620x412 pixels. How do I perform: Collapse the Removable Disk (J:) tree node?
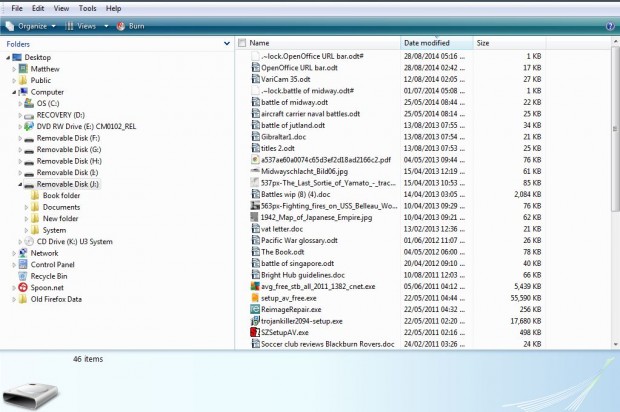(20, 184)
